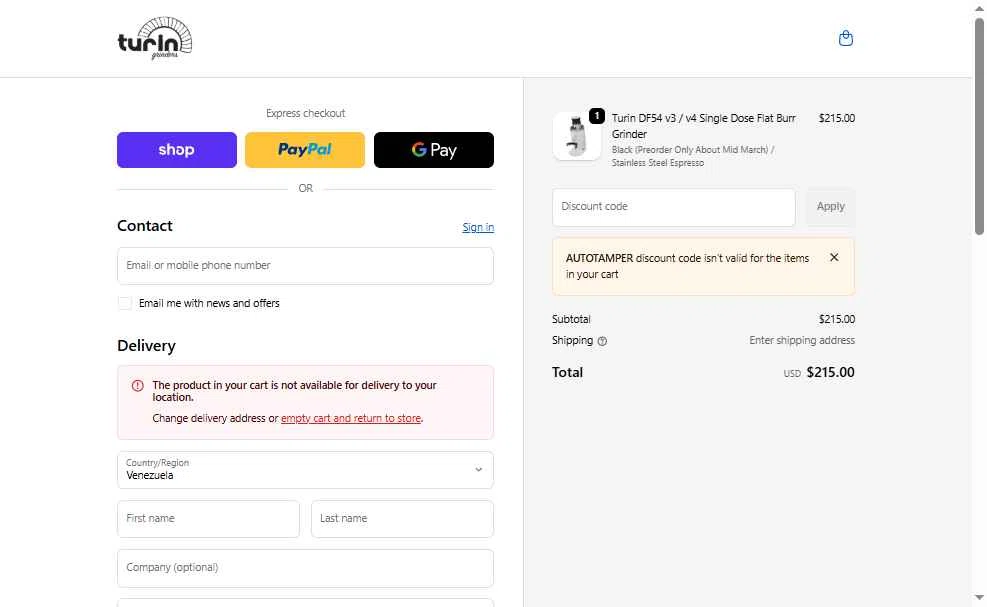Open the shopping bag cart icon
The height and width of the screenshot is (607, 987).
coord(845,38)
